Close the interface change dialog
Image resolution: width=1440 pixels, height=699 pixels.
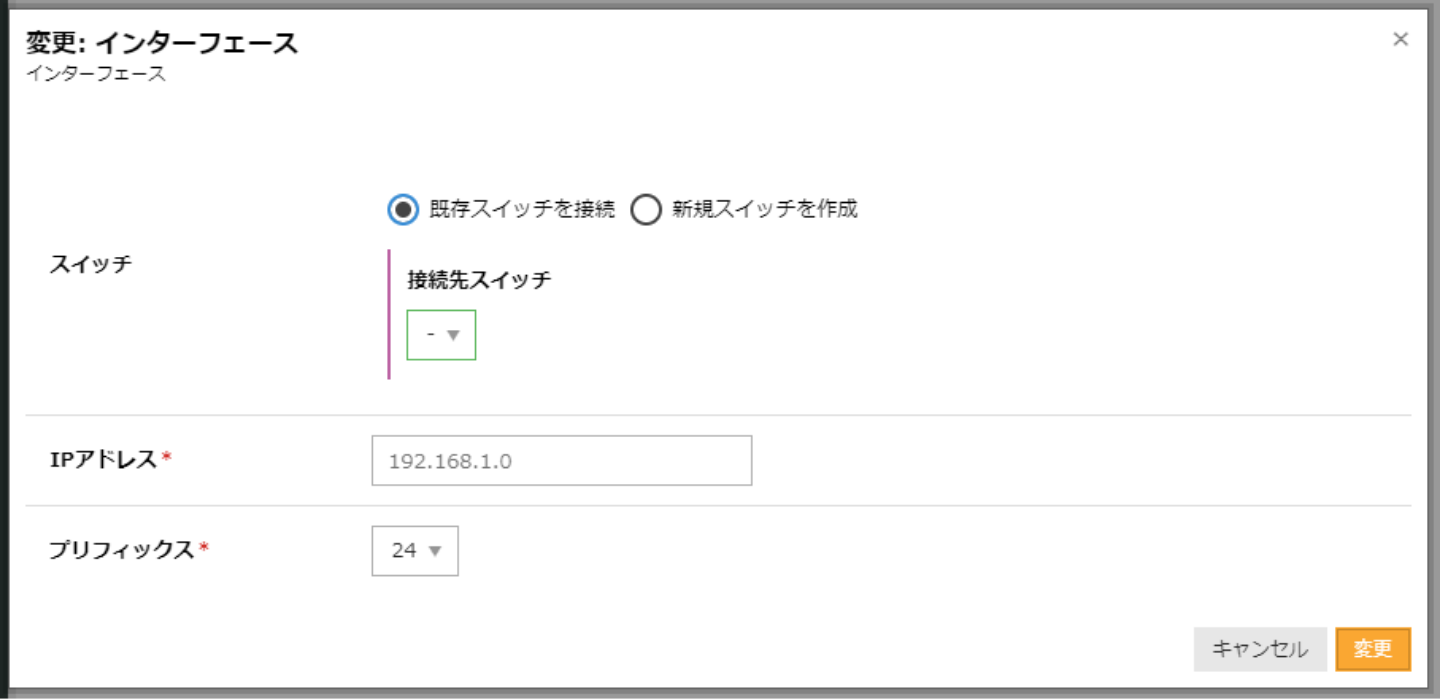click(x=1400, y=39)
